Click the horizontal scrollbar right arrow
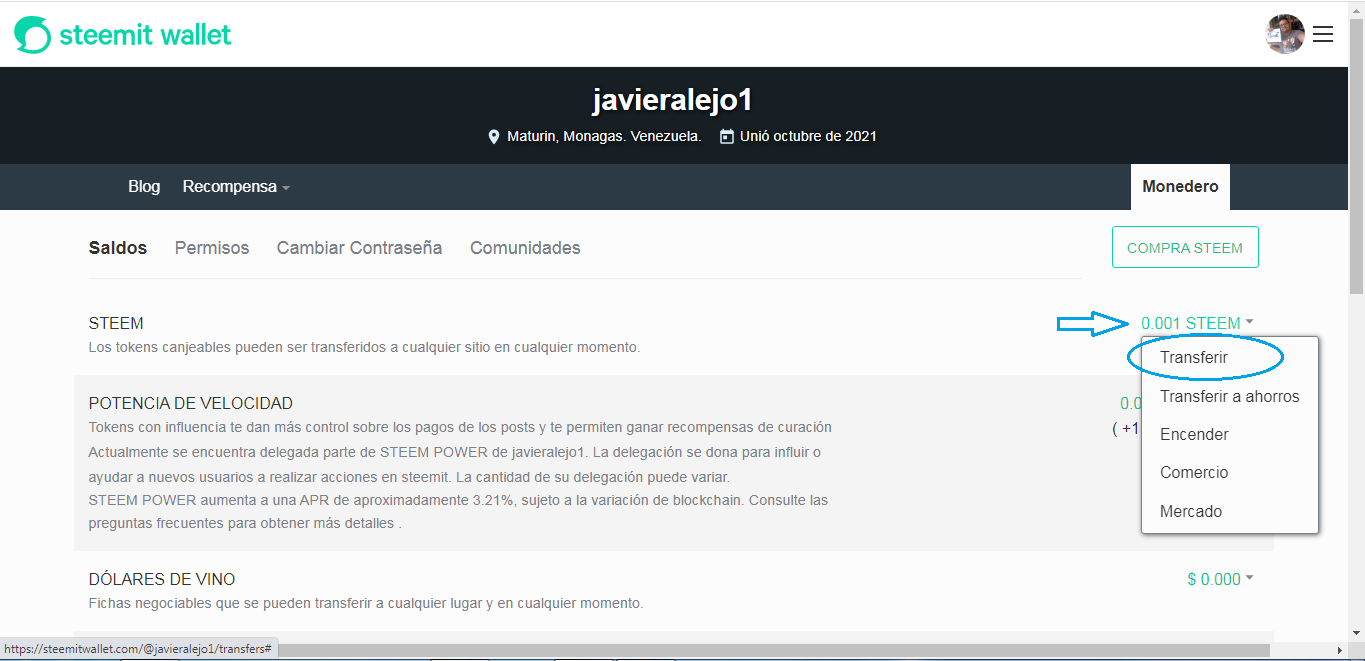 [x=1339, y=650]
